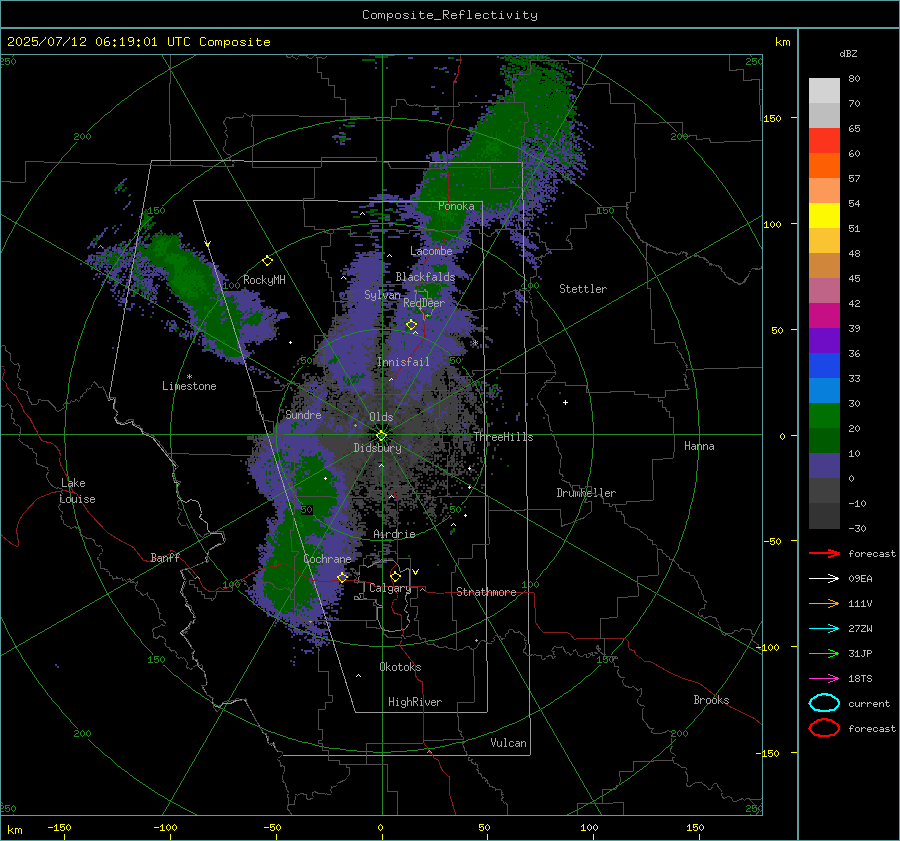This screenshot has width=900, height=841.
Task: Click the red forecast arrow in the legend
Action: pyautogui.click(x=824, y=553)
